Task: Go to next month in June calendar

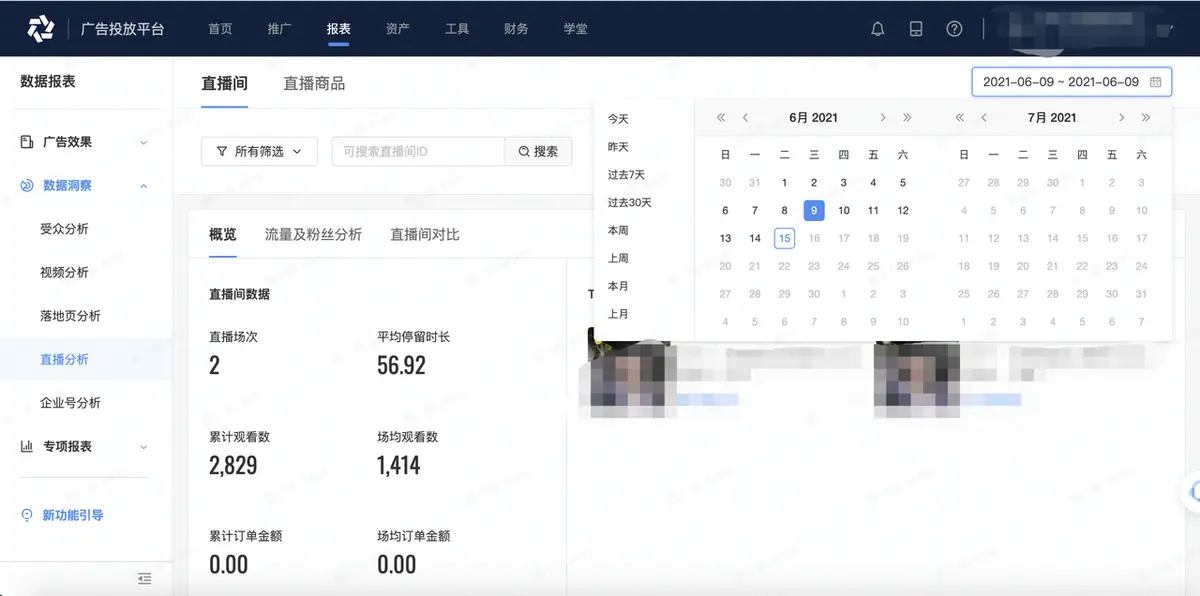Action: coord(882,118)
